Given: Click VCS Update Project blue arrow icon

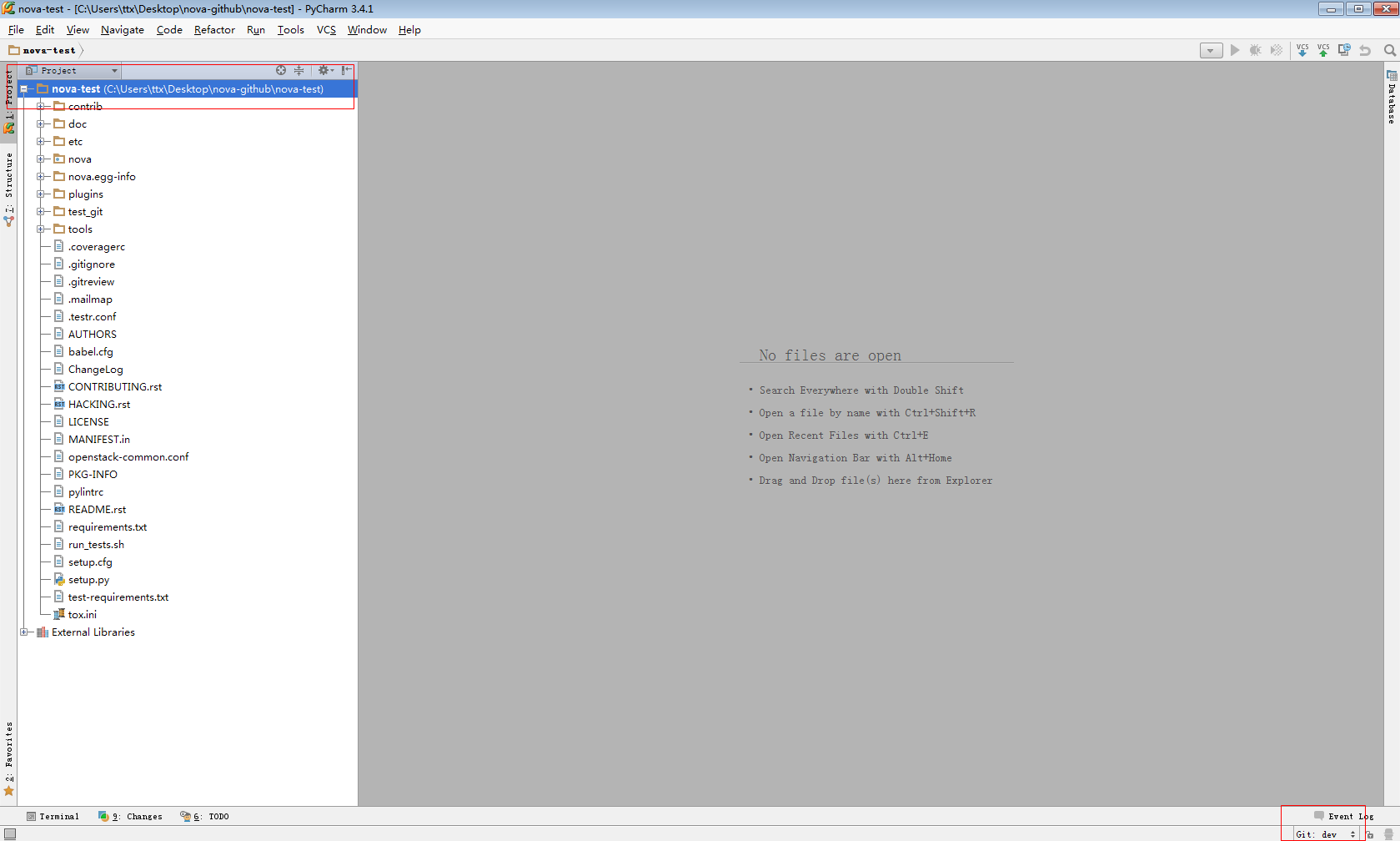Looking at the screenshot, I should point(1302,50).
